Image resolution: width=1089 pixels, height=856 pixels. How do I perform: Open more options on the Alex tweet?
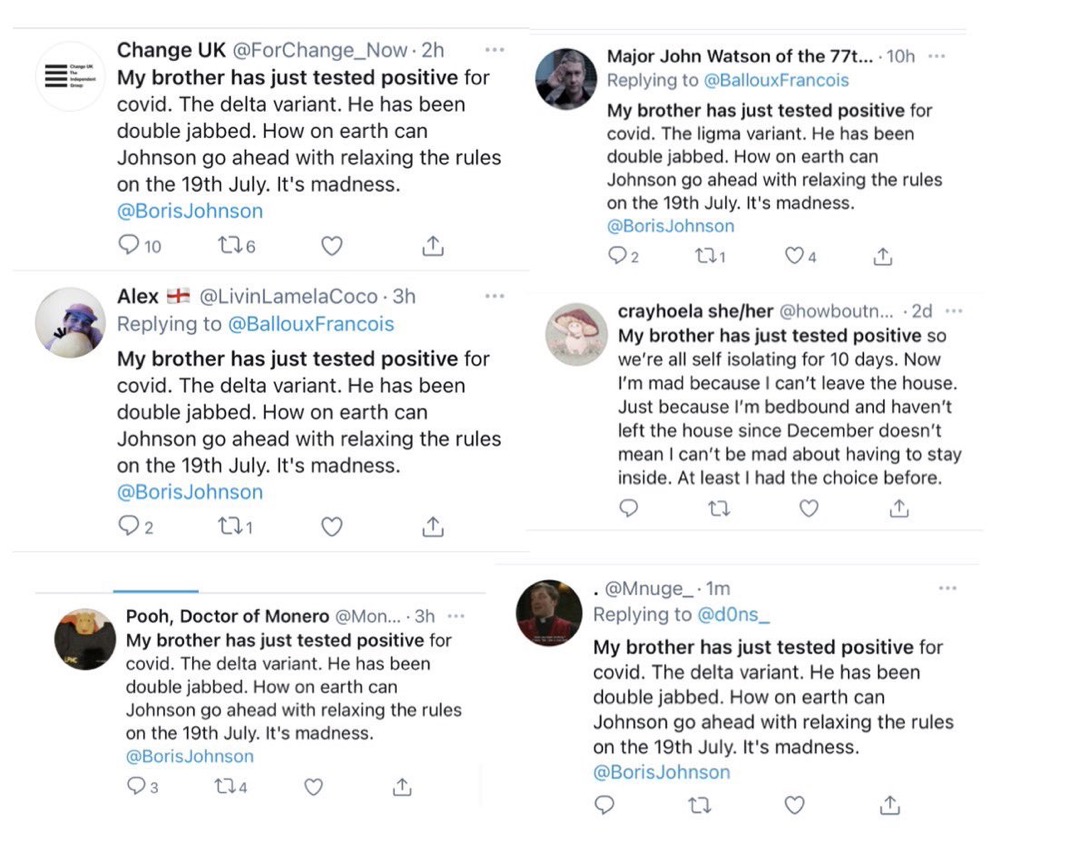pyautogui.click(x=494, y=296)
